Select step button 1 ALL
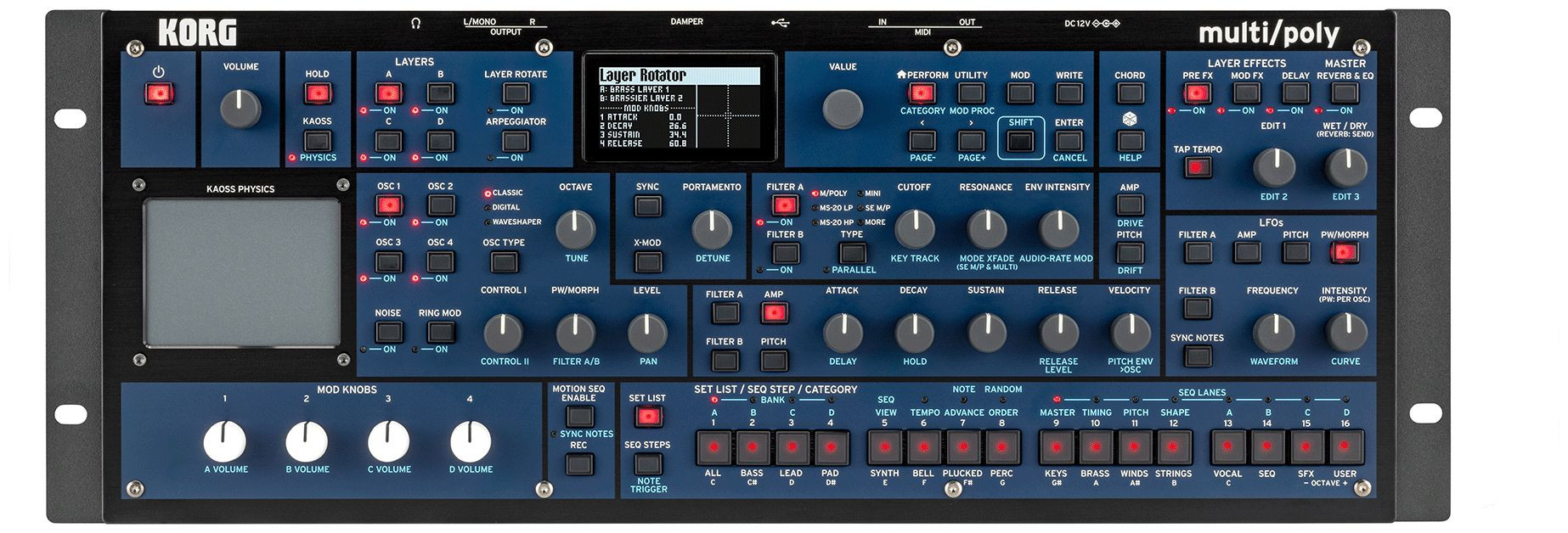The width and height of the screenshot is (1568, 533). pos(713,446)
